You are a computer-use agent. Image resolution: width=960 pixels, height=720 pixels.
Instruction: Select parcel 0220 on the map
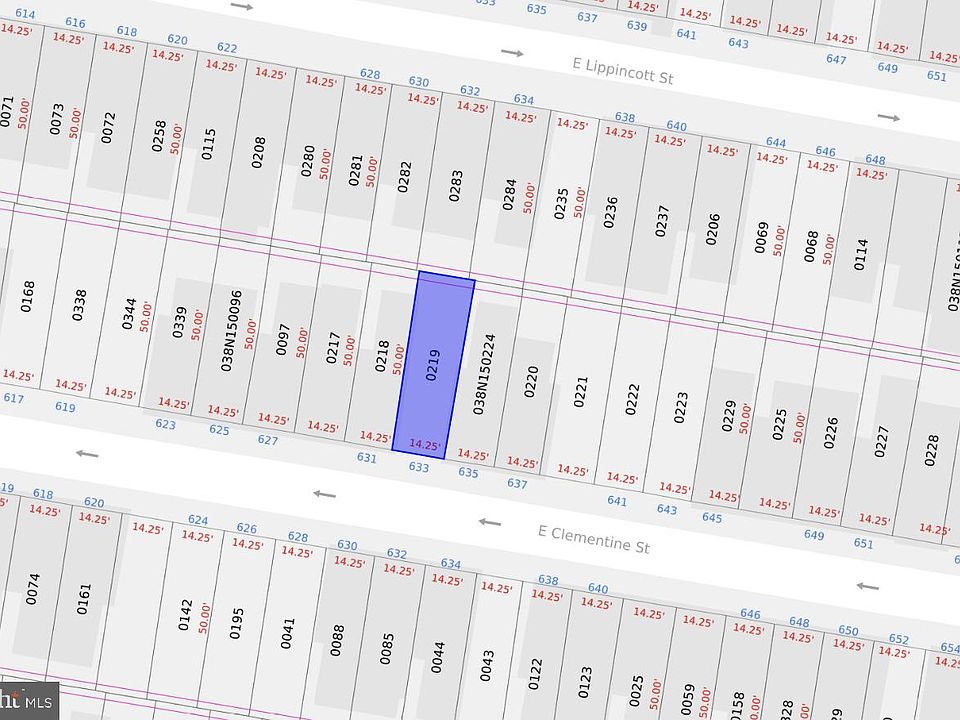531,381
